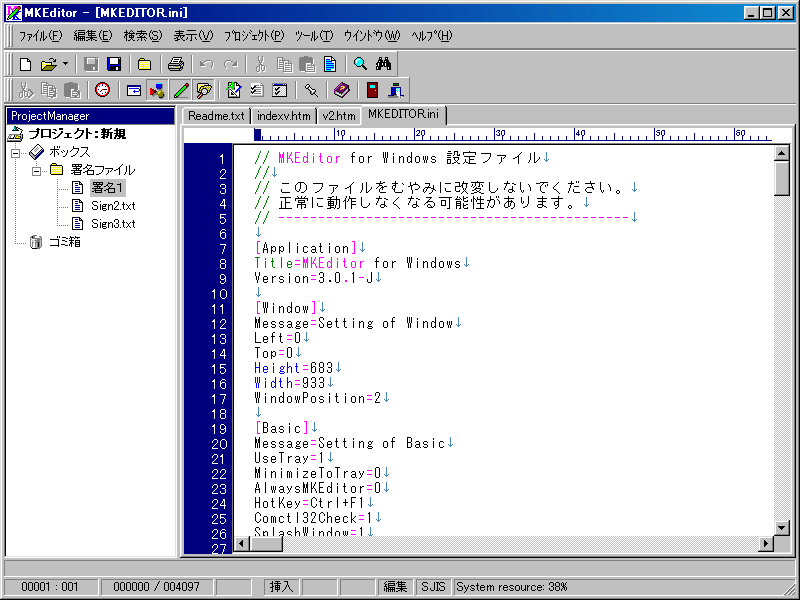Open the プロジェクト(P) menu
The image size is (800, 600).
(x=254, y=36)
